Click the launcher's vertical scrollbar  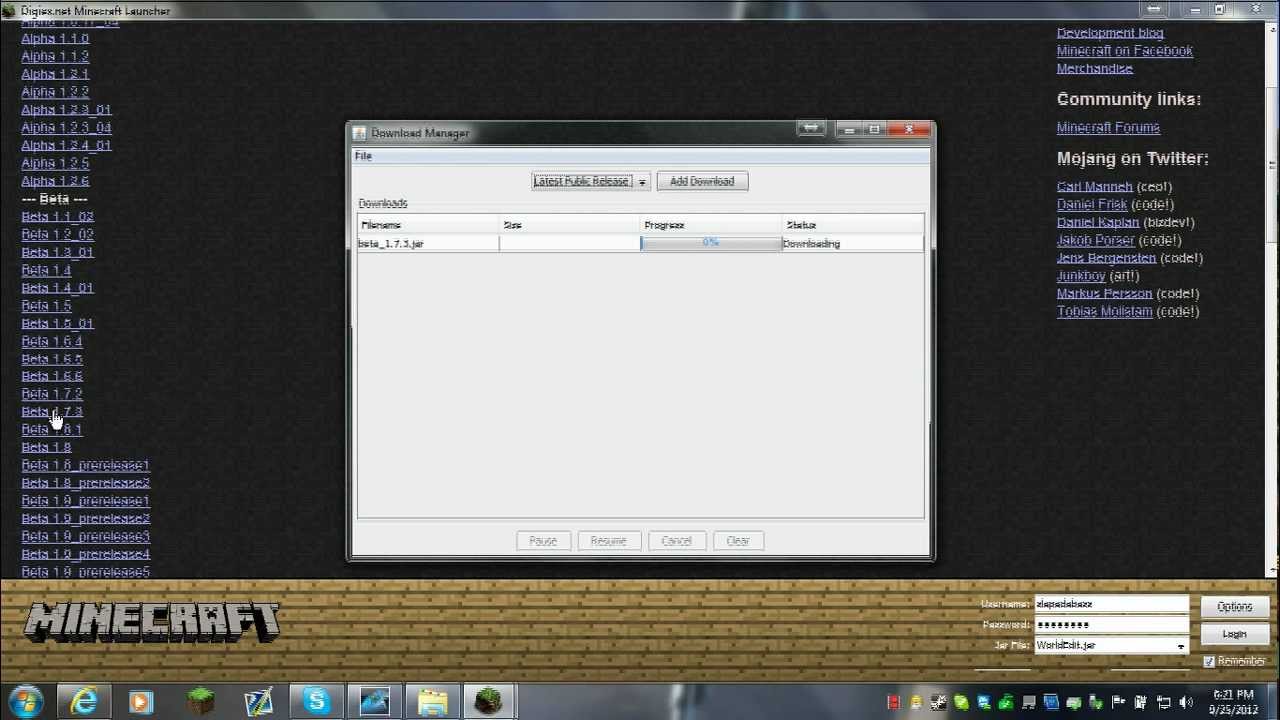tap(1273, 298)
